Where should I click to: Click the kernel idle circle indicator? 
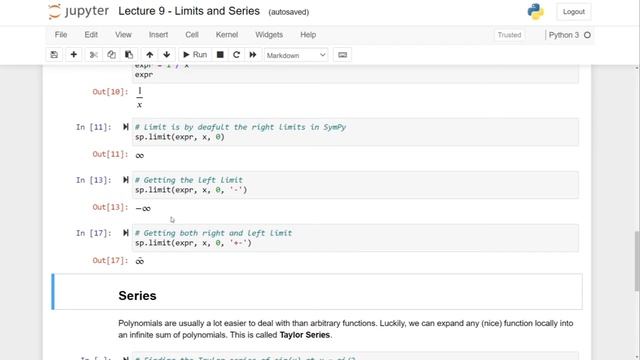tap(587, 35)
